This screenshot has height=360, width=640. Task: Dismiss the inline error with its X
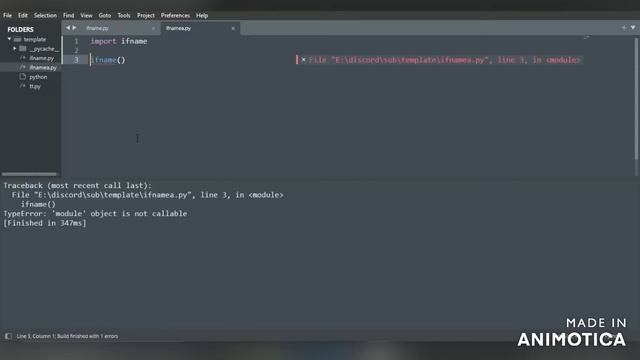tap(303, 60)
